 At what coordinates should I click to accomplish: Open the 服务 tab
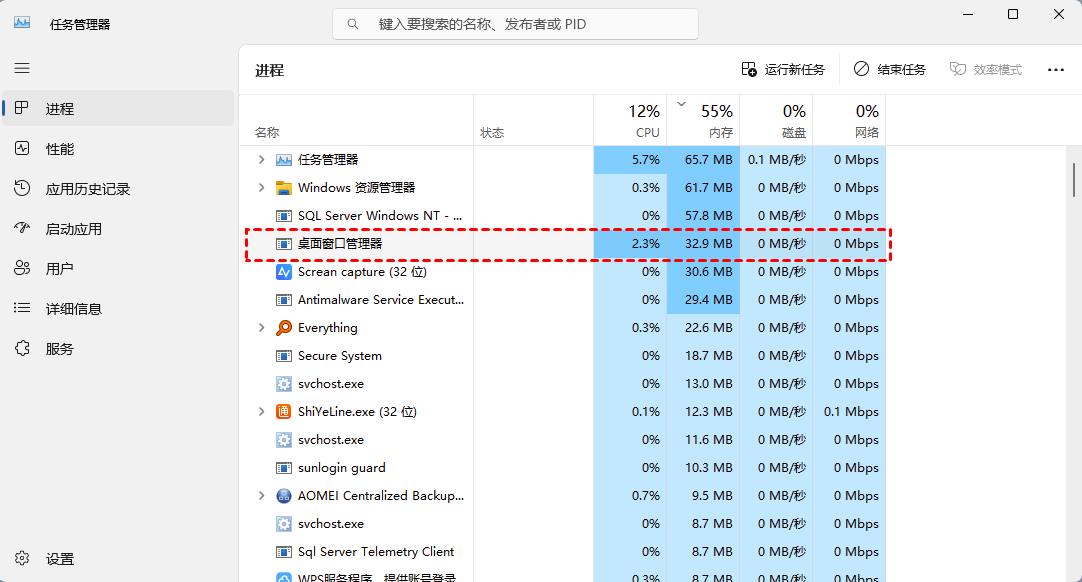118,349
